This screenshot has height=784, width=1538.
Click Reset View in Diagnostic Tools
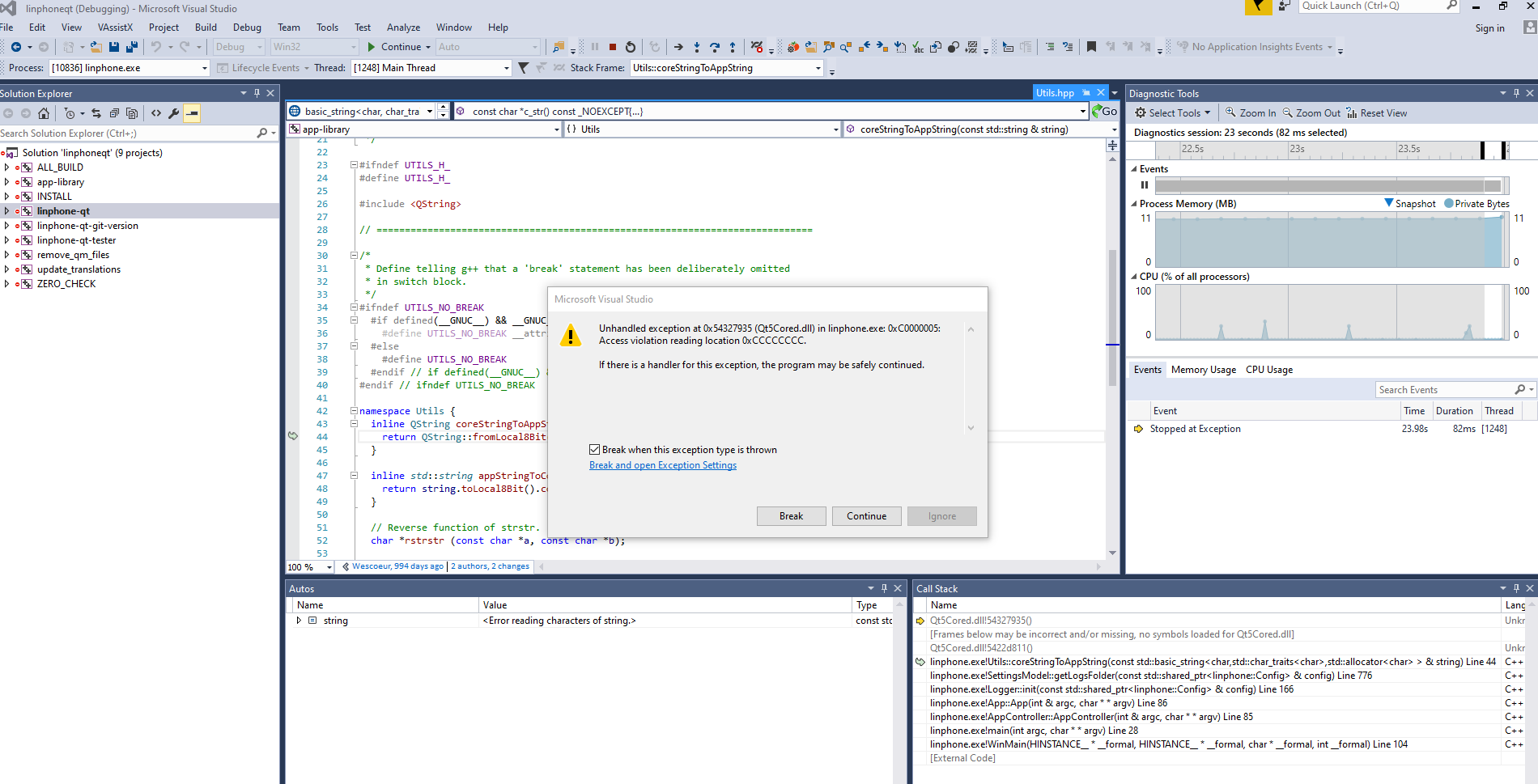[1377, 113]
